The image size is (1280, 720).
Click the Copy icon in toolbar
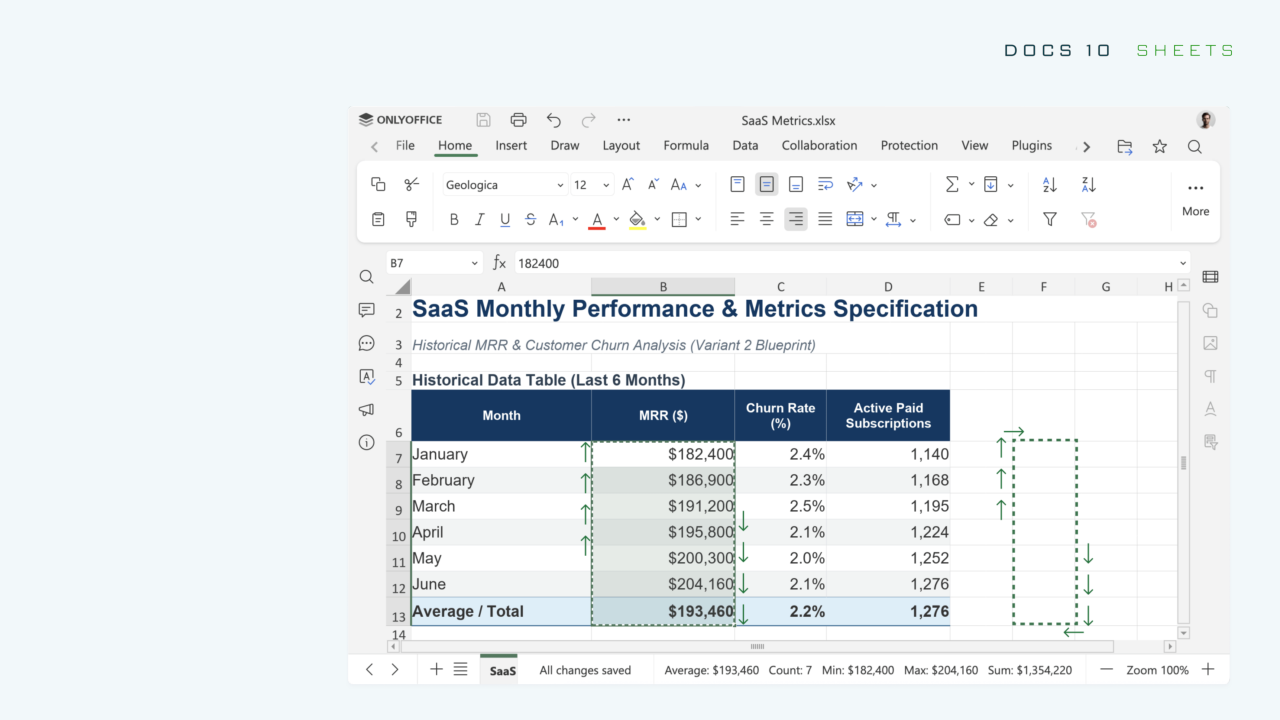pyautogui.click(x=378, y=184)
